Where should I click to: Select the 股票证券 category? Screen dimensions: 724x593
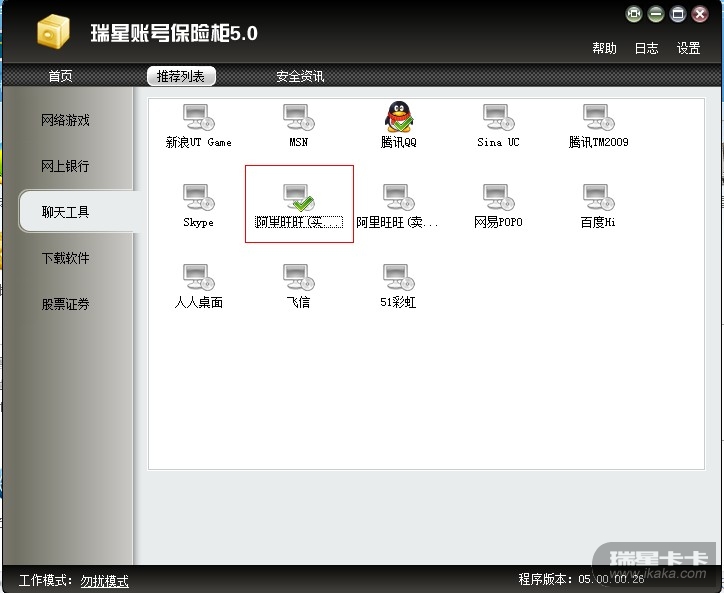(65, 304)
